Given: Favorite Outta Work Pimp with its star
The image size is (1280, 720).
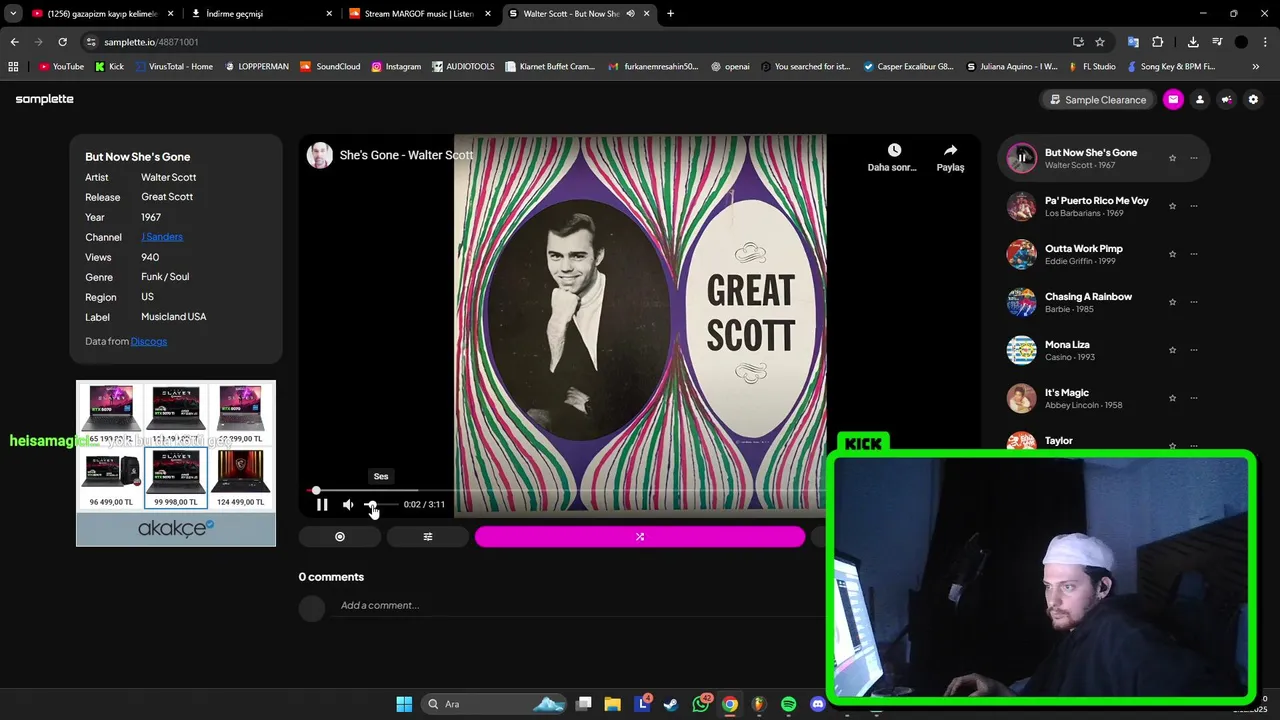Looking at the screenshot, I should [x=1173, y=254].
